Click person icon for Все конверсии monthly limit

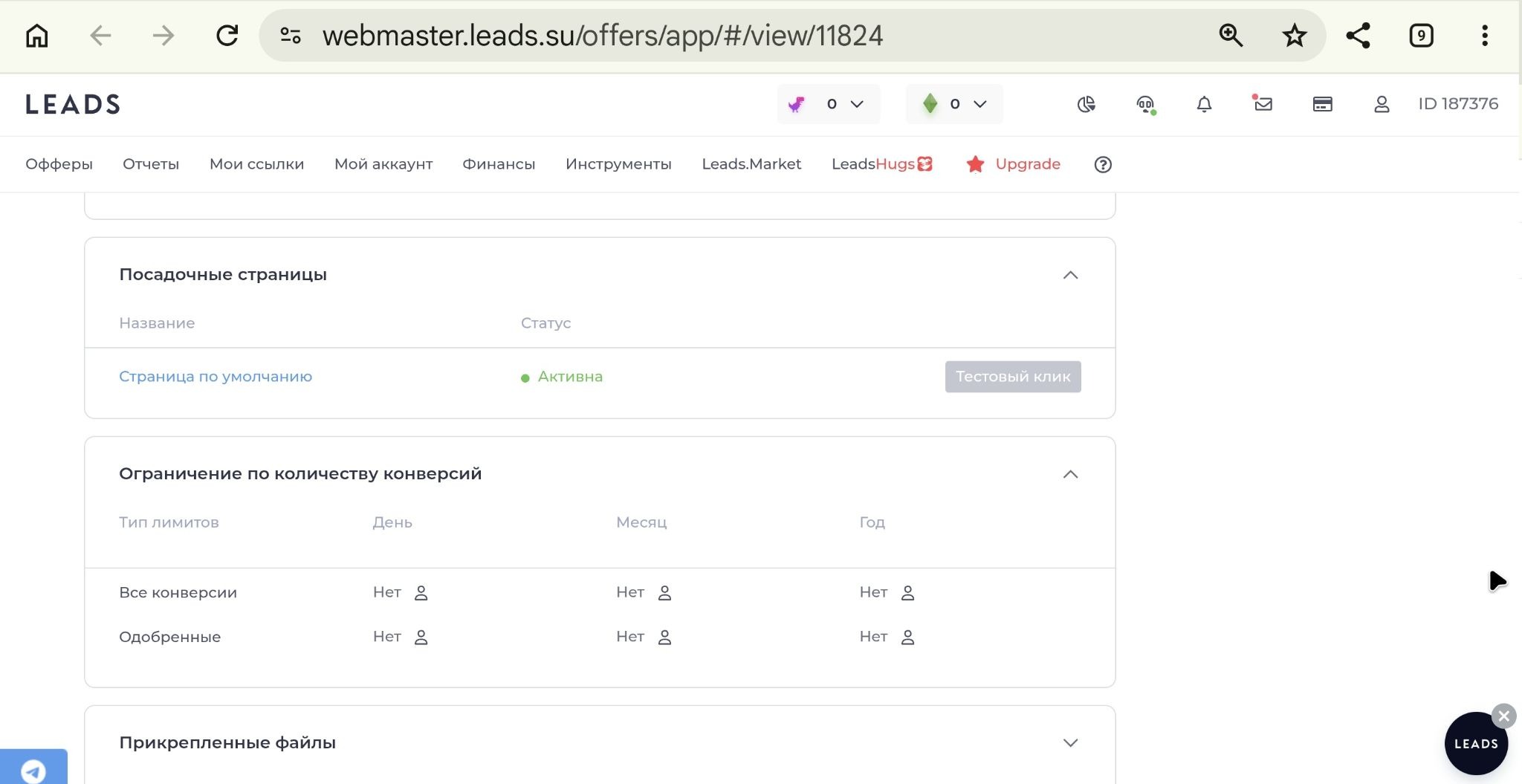click(x=665, y=593)
